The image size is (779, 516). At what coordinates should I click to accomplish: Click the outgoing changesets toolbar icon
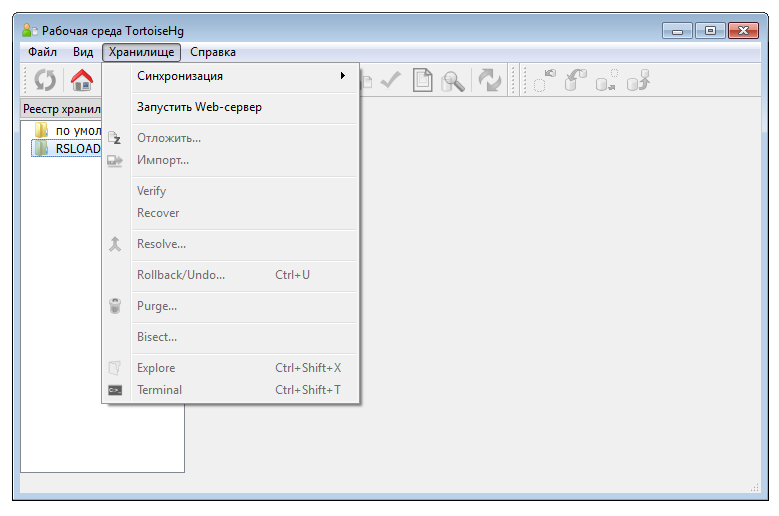tap(607, 80)
